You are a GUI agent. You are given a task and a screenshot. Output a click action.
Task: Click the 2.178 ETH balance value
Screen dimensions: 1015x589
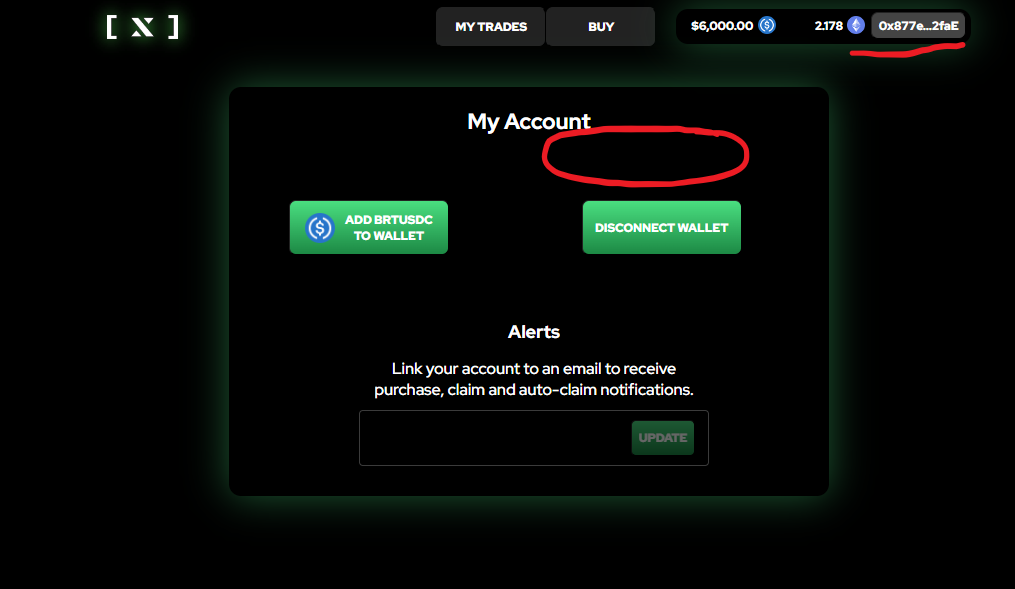(829, 26)
